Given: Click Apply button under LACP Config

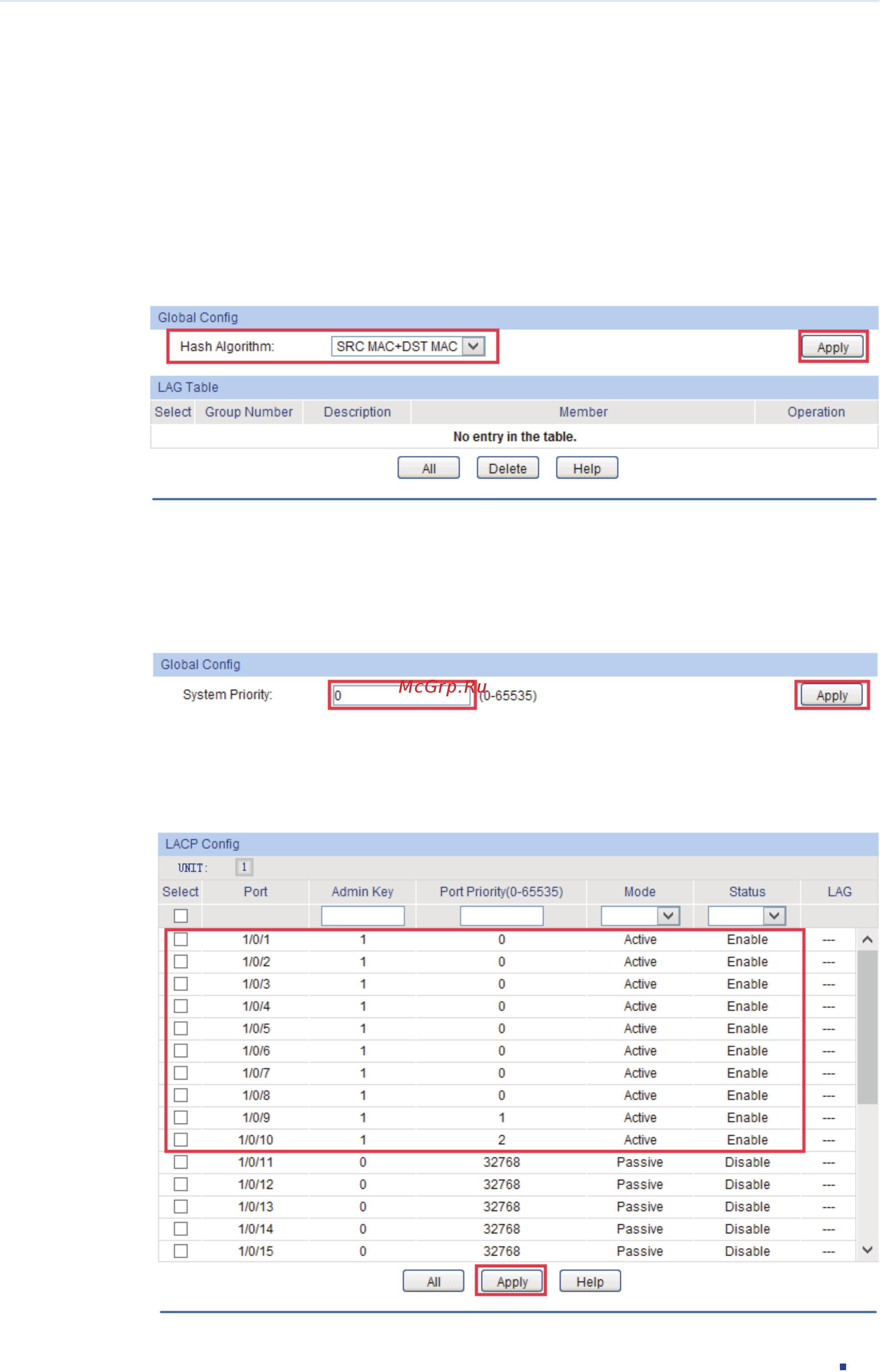Looking at the screenshot, I should coord(512,1281).
